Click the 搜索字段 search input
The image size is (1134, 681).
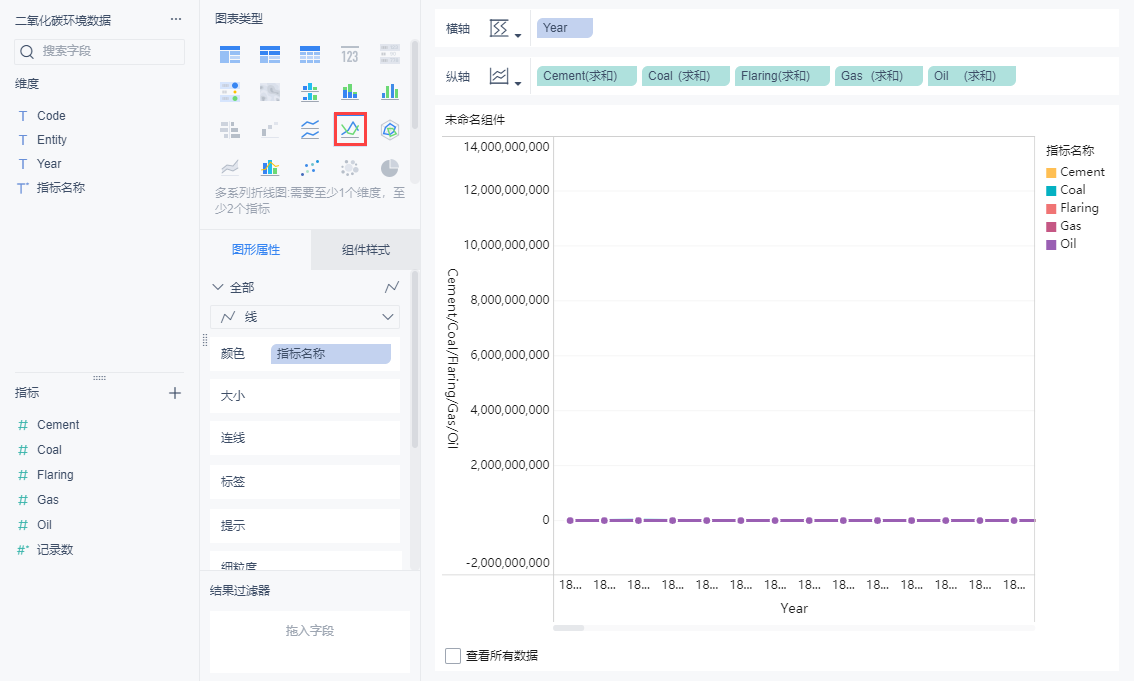[100, 51]
